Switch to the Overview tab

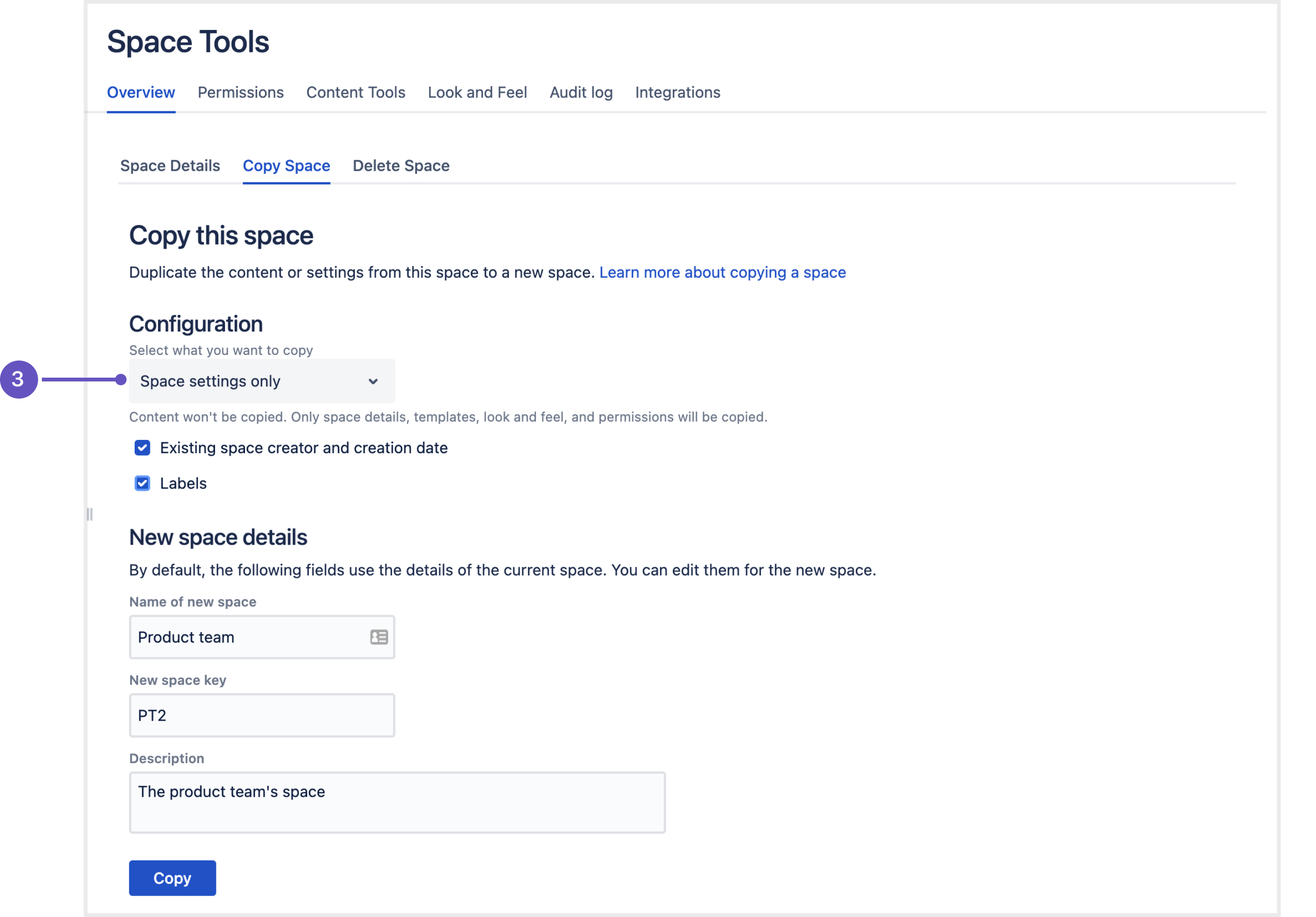141,92
